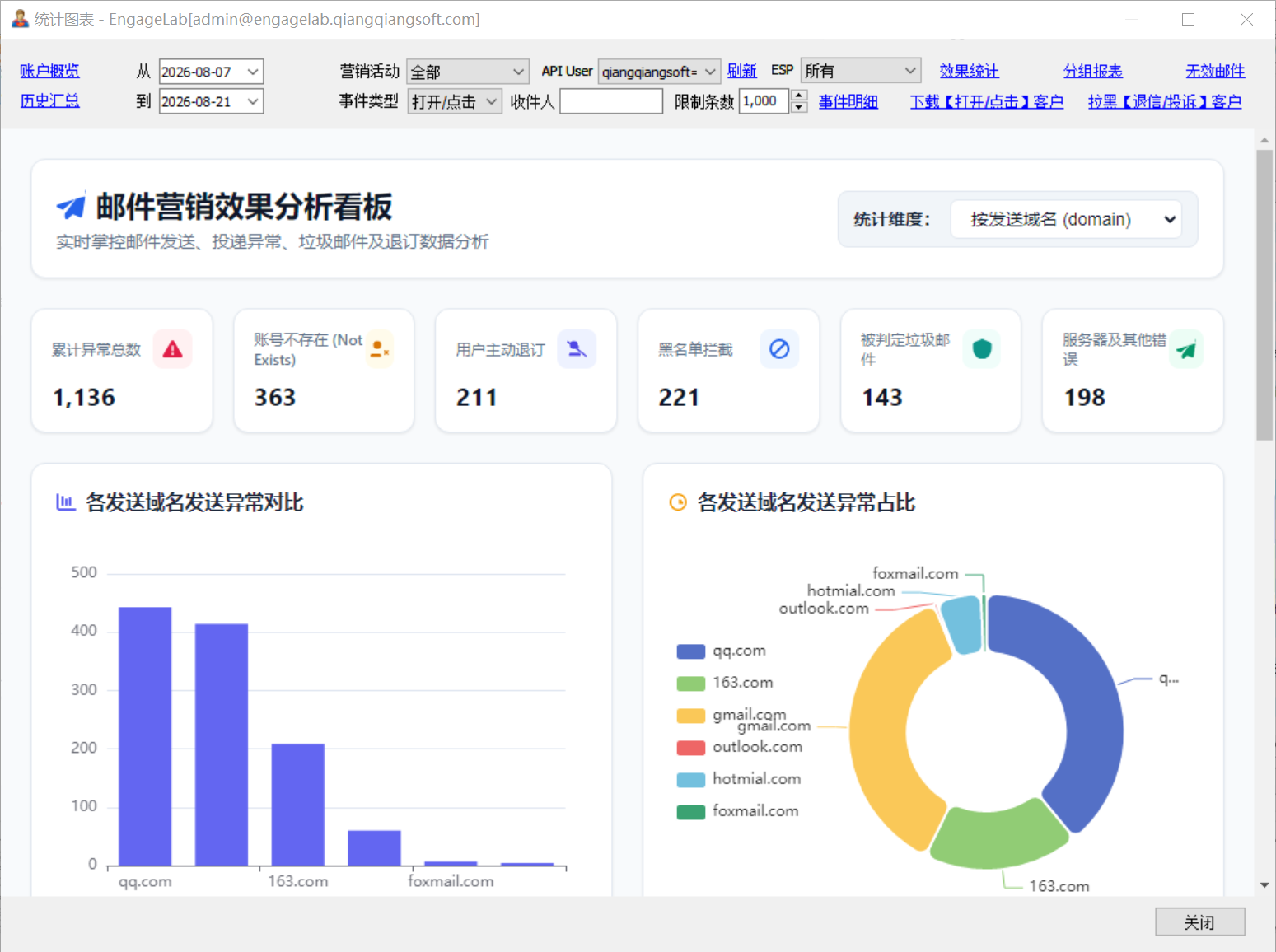This screenshot has width=1276, height=952.
Task: Click the bar chart title icon
Action: (x=66, y=502)
